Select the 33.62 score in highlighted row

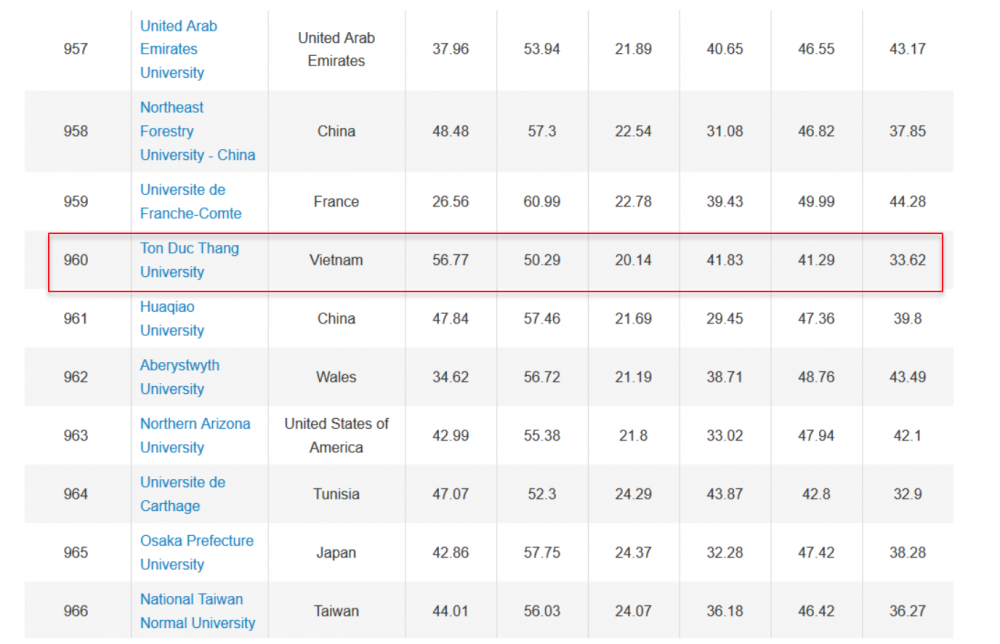pos(907,260)
